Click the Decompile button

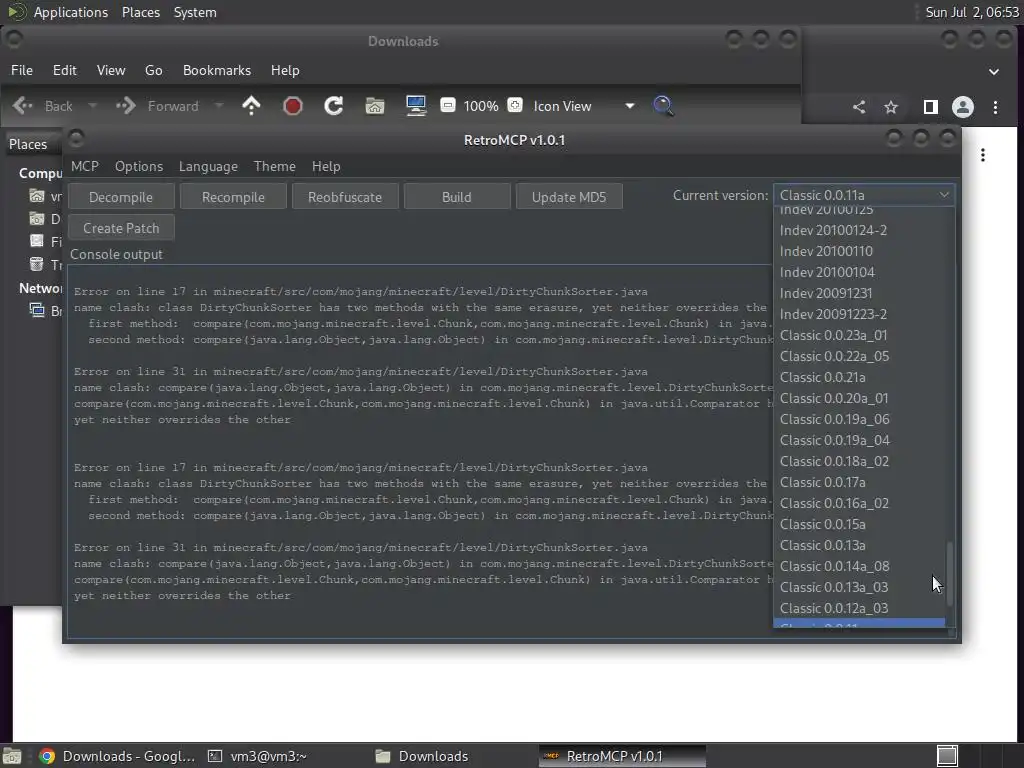point(121,197)
